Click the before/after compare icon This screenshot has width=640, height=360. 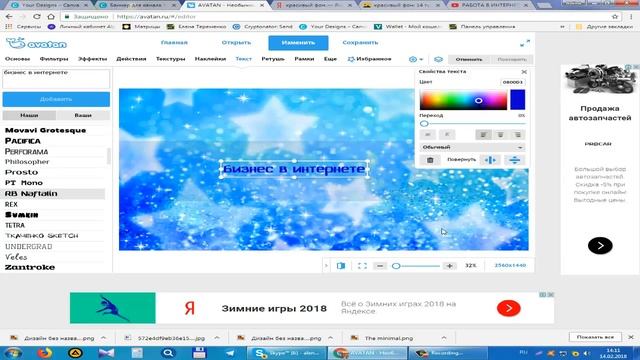tap(341, 266)
